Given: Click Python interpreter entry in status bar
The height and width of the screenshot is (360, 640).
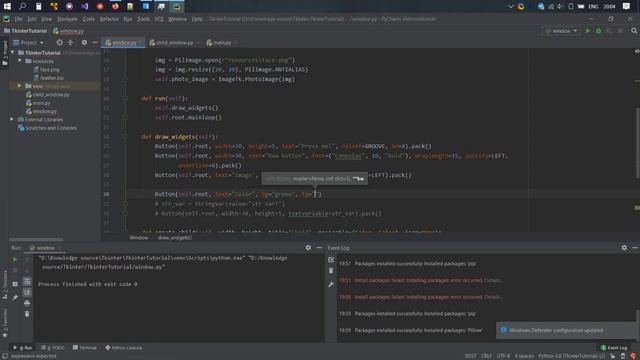Looking at the screenshot, I should coord(571,356).
